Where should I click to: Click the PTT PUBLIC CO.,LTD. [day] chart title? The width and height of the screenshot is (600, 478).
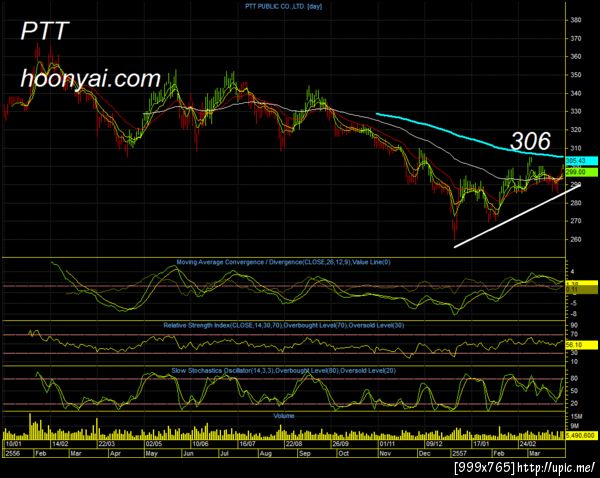coord(284,6)
